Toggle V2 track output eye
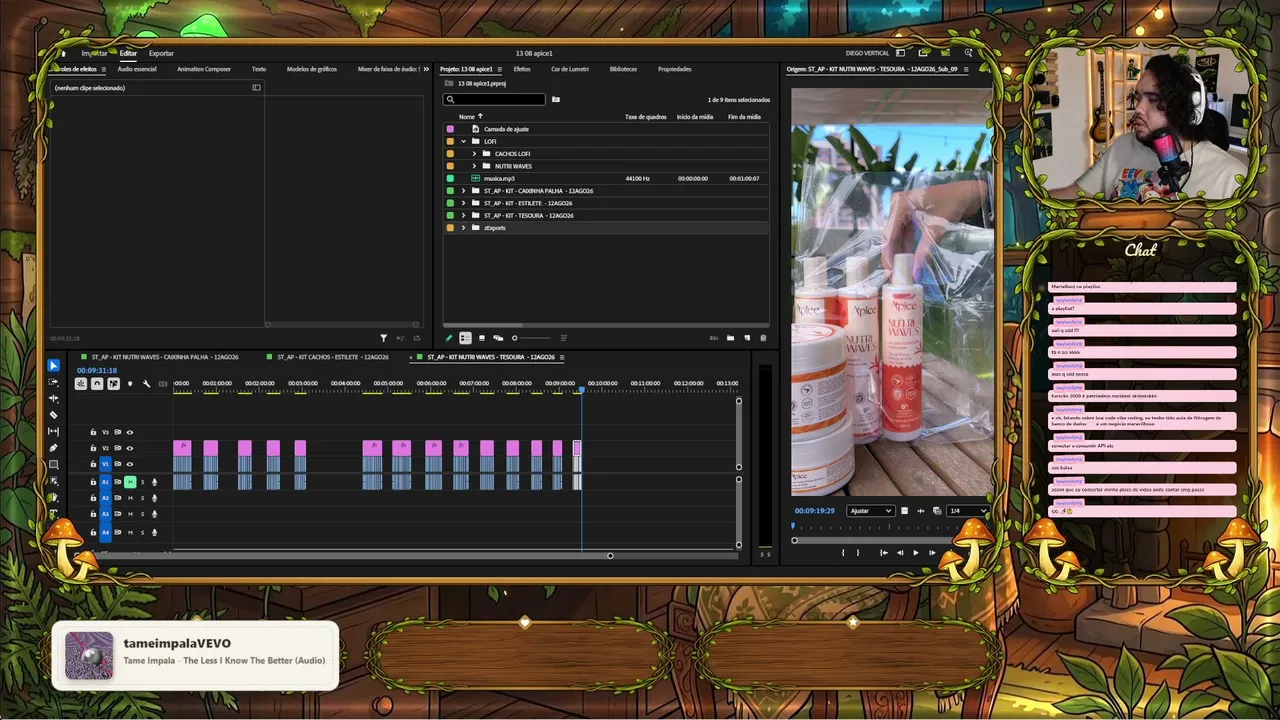 point(129,448)
